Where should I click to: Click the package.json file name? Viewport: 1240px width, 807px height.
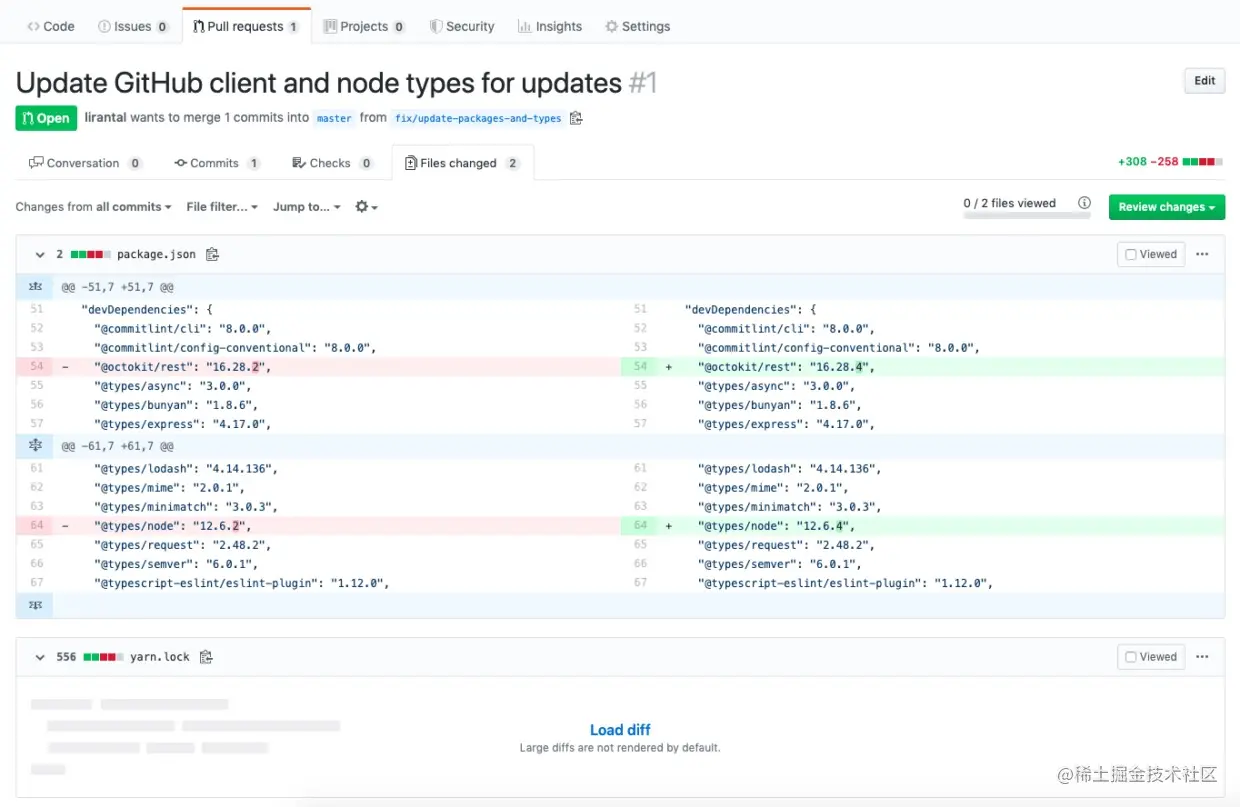tap(156, 255)
